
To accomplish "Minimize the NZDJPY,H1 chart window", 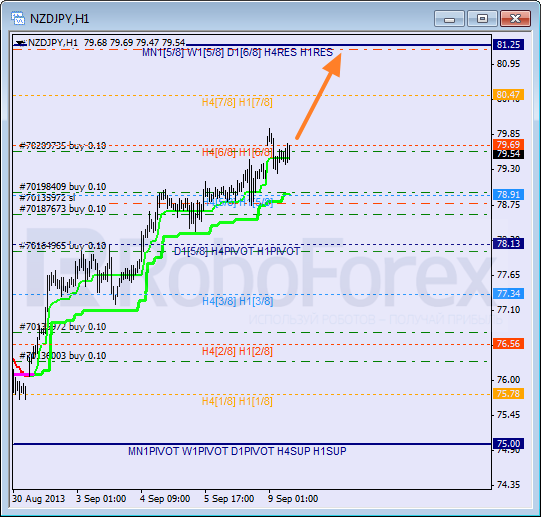I will tap(449, 19).
